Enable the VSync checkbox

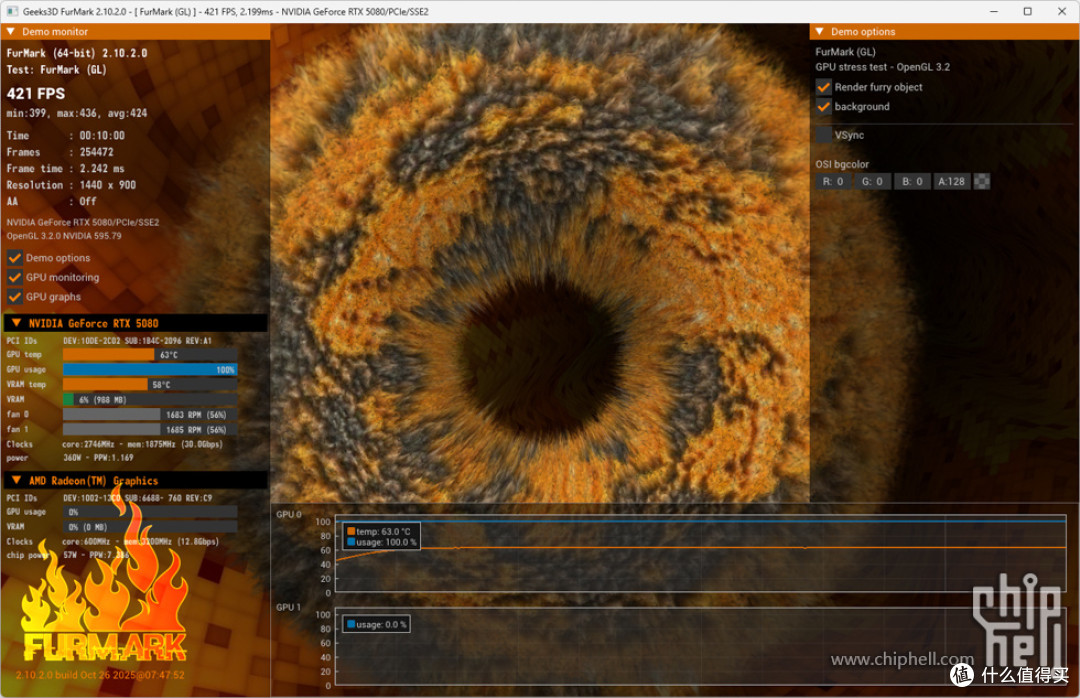pos(823,135)
